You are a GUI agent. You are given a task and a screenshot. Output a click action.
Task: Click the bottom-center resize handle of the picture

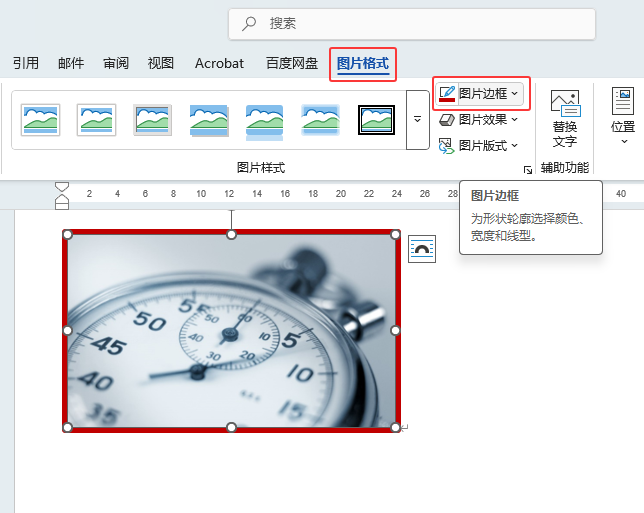click(x=231, y=428)
